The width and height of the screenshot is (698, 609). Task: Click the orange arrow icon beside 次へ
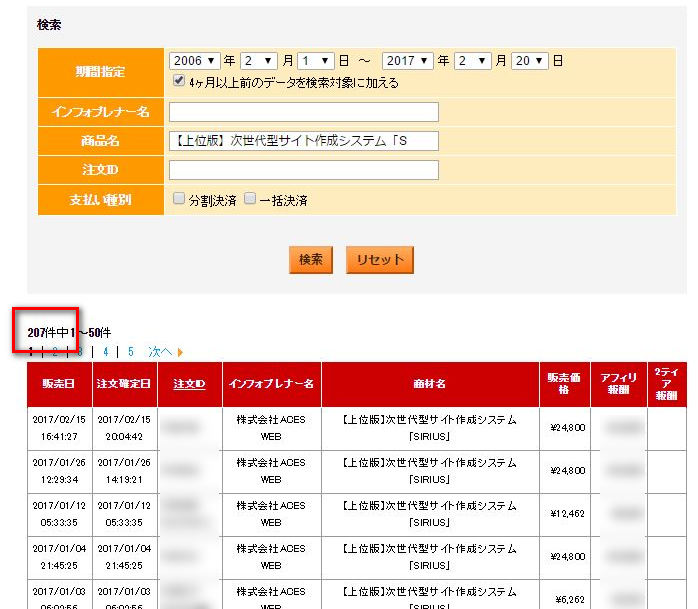pos(180,352)
